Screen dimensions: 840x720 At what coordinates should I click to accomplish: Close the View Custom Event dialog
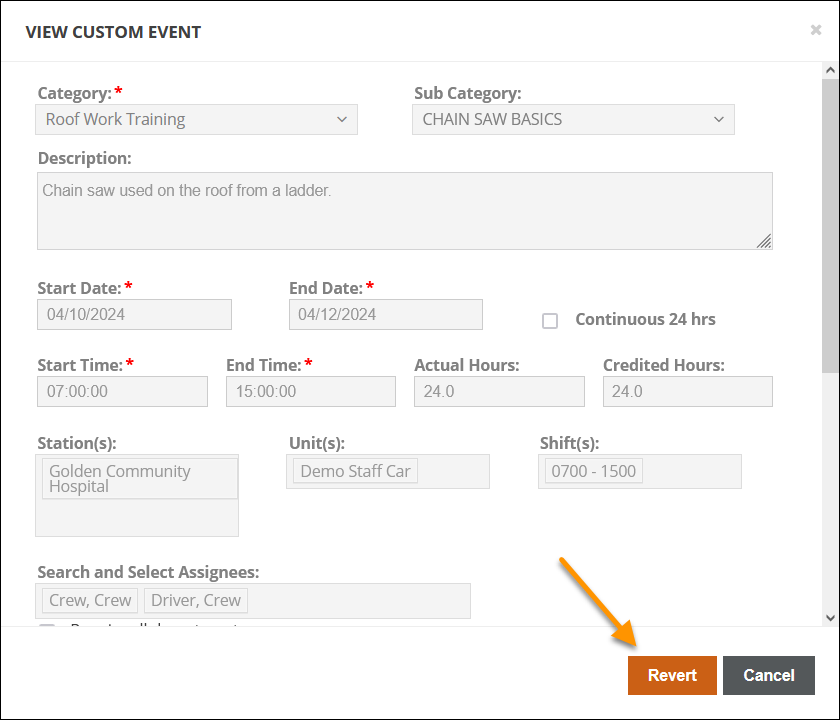815,31
